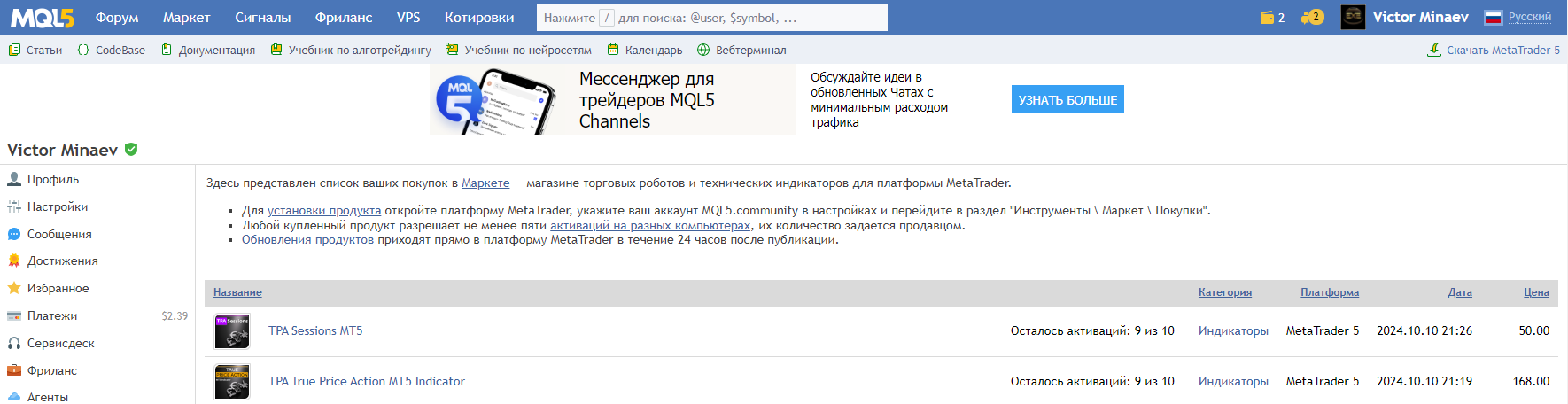Open notifications badge with yellow 2
Screen dimensions: 1568x404
click(x=1313, y=17)
